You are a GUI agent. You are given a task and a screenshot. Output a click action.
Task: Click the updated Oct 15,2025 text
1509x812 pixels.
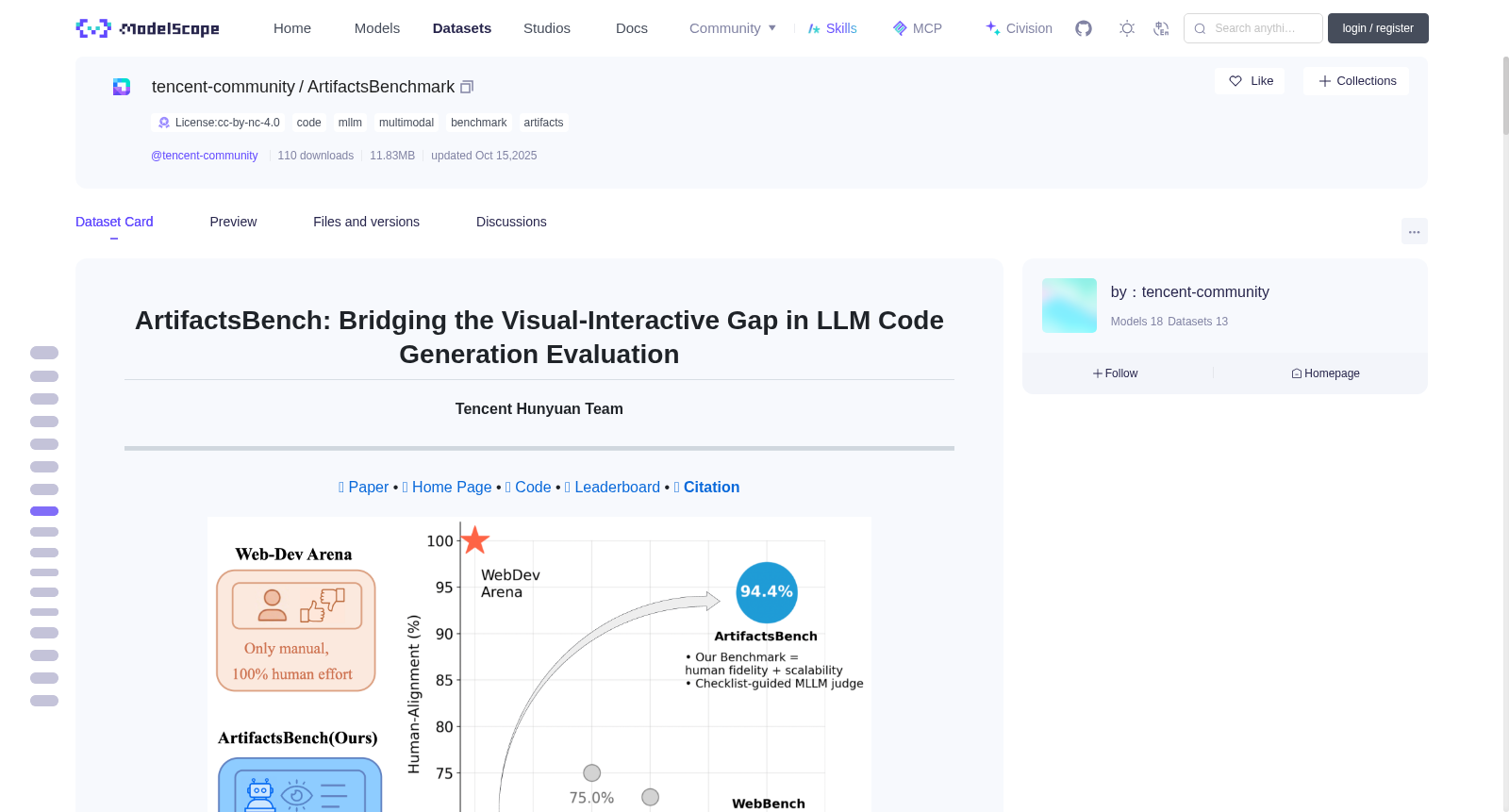(x=484, y=156)
